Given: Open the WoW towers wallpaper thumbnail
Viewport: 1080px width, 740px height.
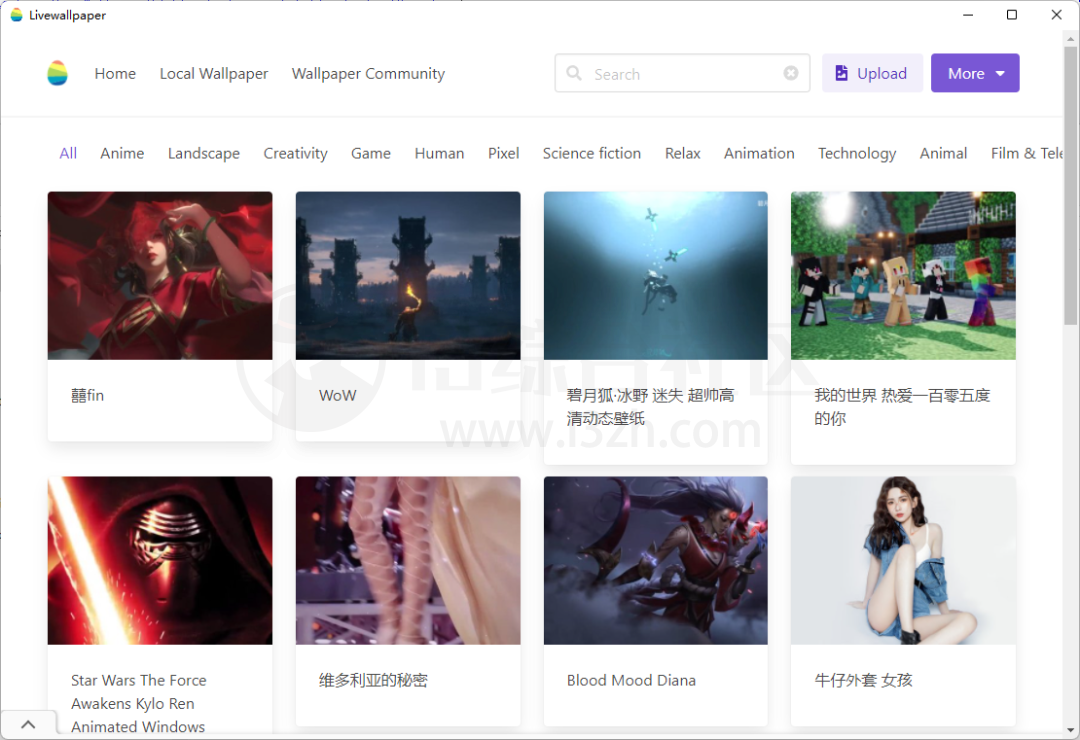Looking at the screenshot, I should pyautogui.click(x=408, y=276).
